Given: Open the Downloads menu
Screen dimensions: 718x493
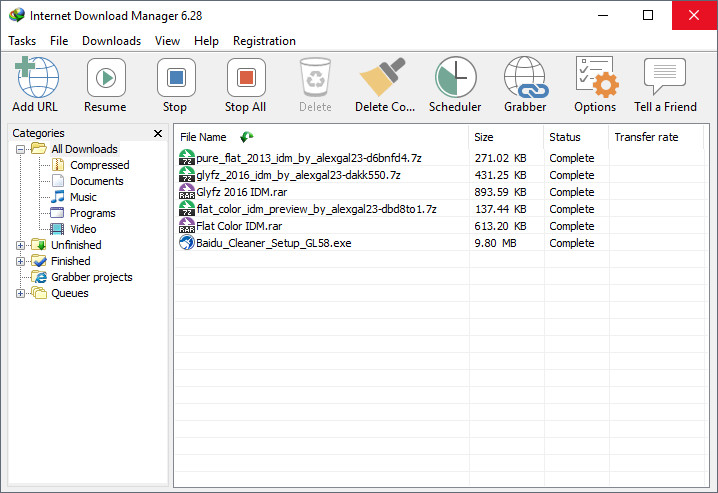Looking at the screenshot, I should [x=111, y=41].
